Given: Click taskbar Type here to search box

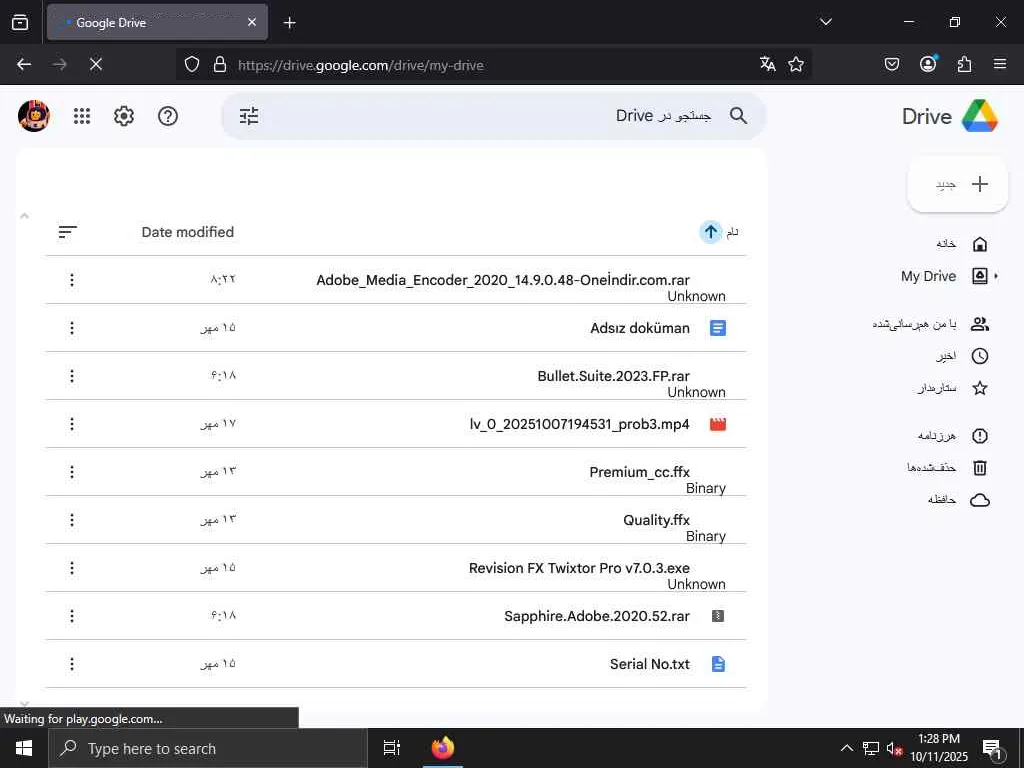Looking at the screenshot, I should (208, 748).
